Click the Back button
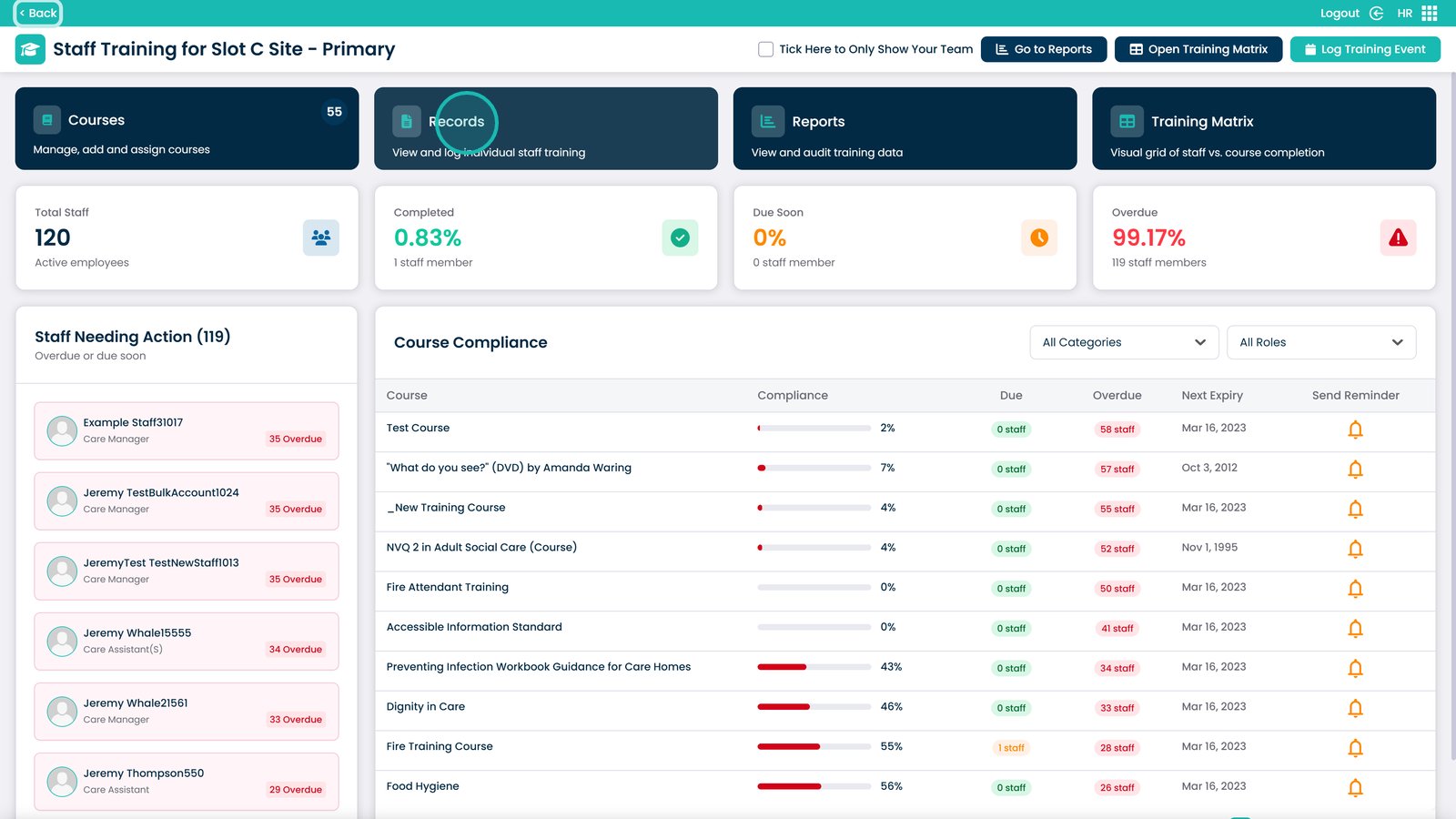 click(37, 13)
